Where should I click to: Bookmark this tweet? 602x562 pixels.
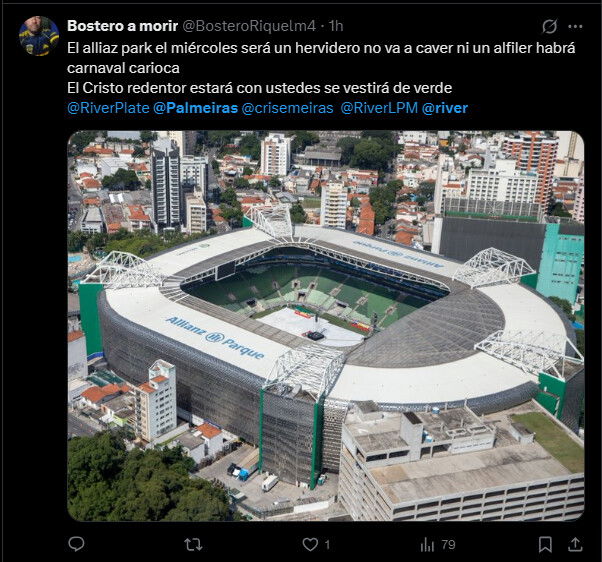(545, 544)
